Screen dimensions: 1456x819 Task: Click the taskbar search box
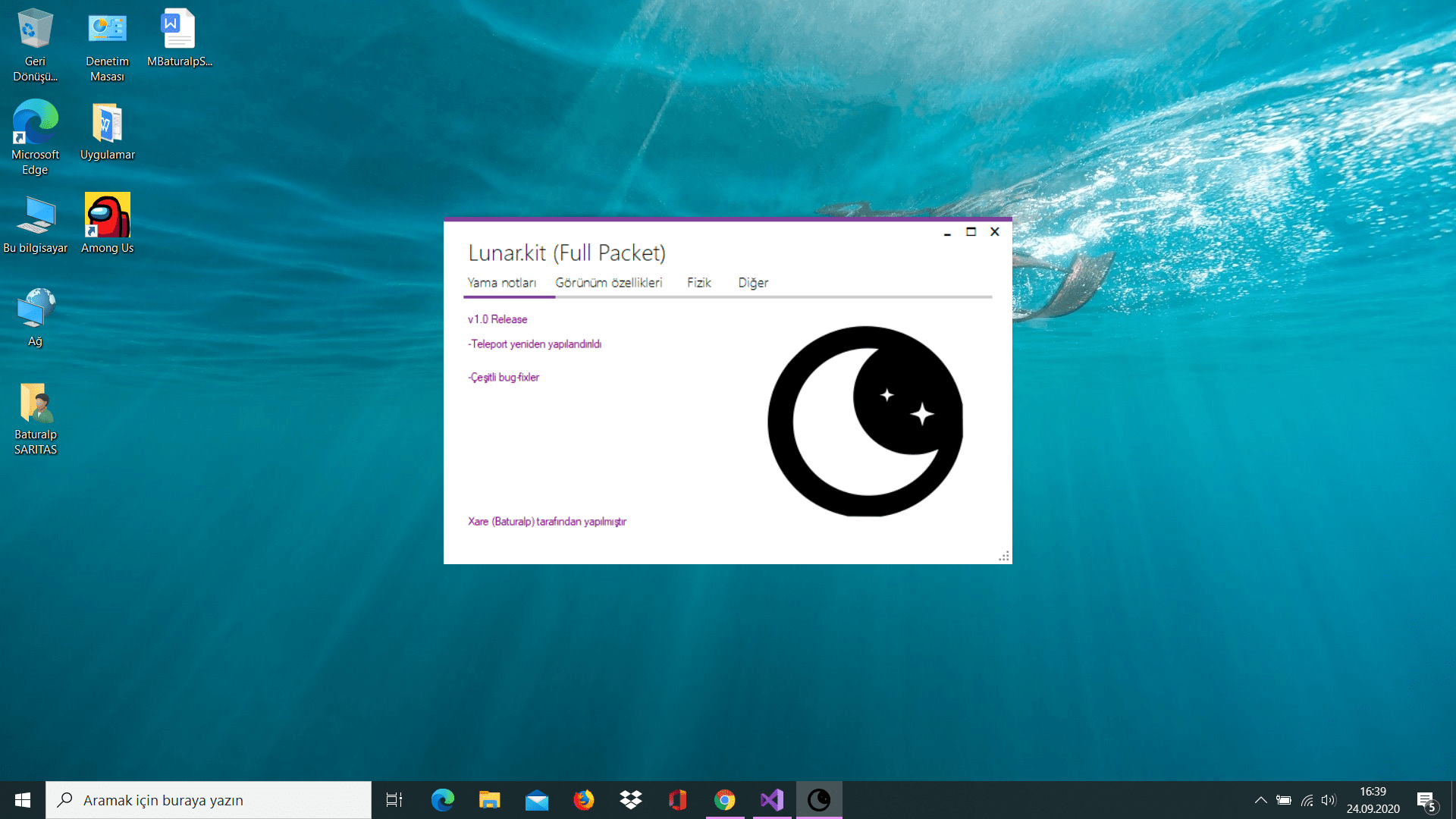[209, 800]
